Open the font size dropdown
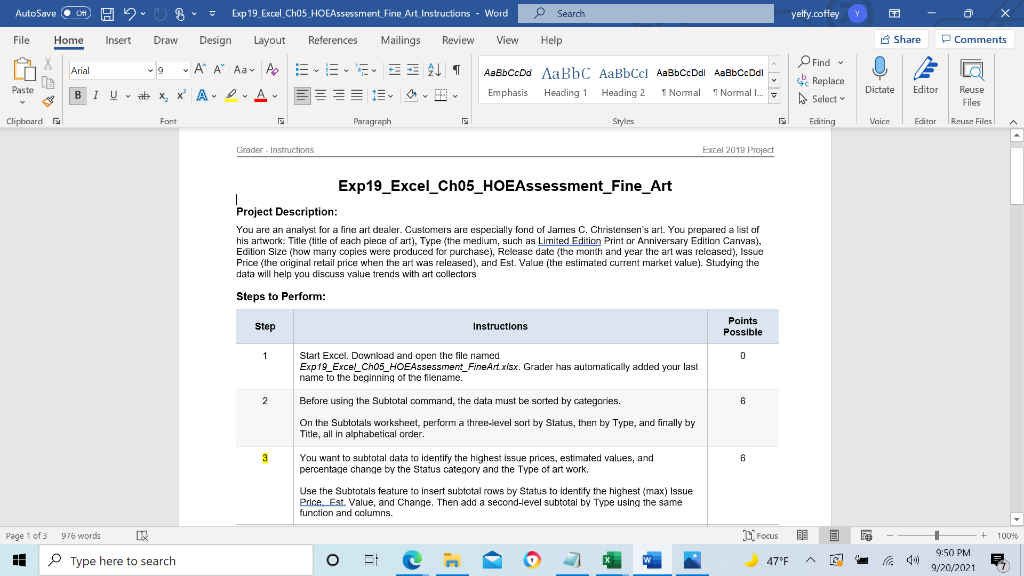 185,70
